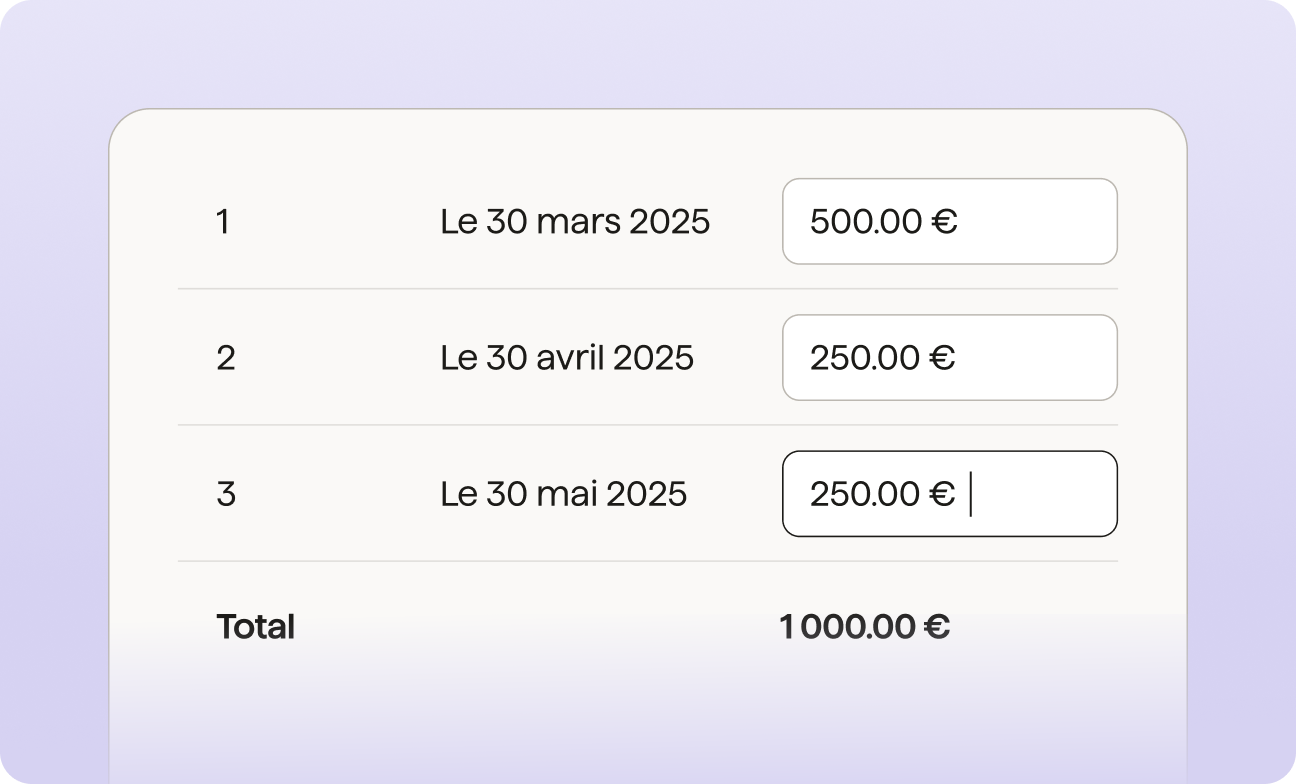Click the text cursor in the mai field
The width and height of the screenshot is (1296, 784).
971,494
